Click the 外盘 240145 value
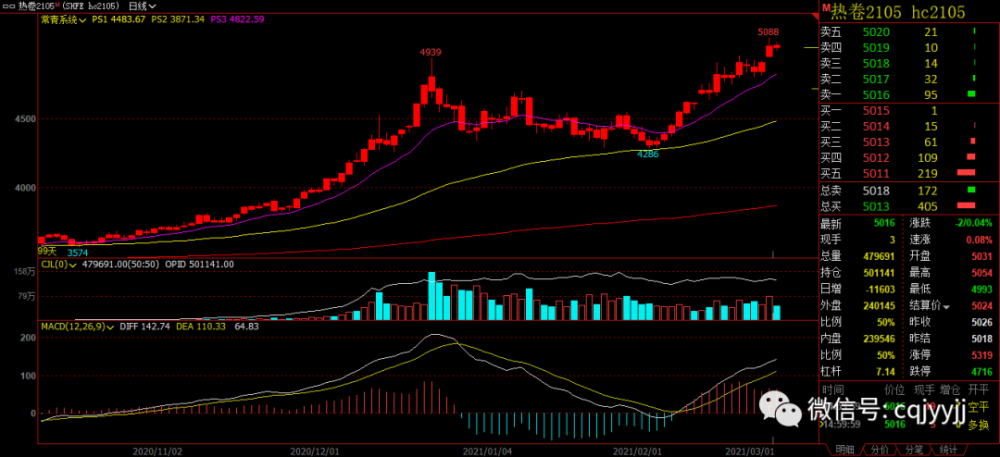Screen dimensions: 1000x457 879,306
